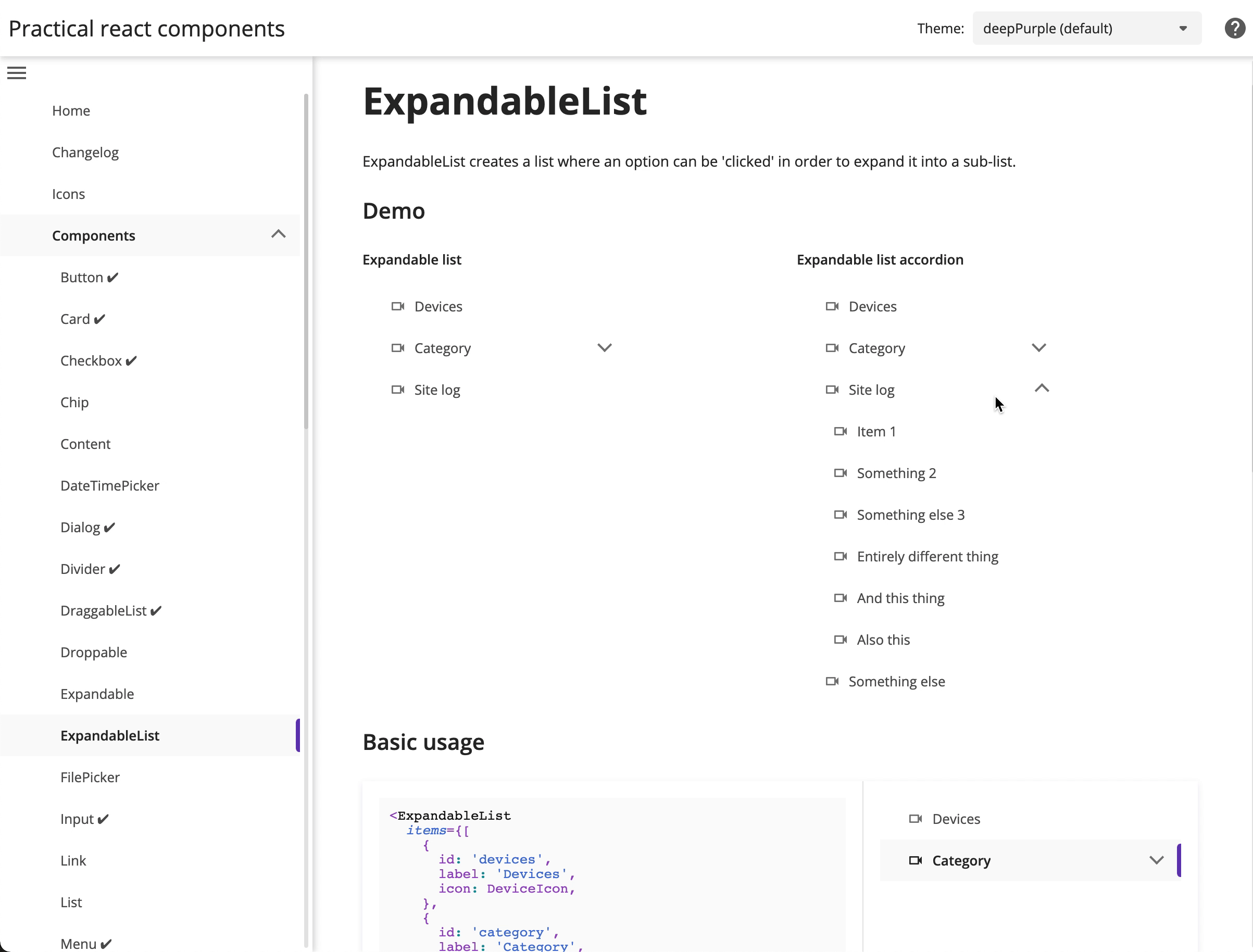Screen dimensions: 1253x952
Task: Click camera icon beside Item 1
Action: 840,432
